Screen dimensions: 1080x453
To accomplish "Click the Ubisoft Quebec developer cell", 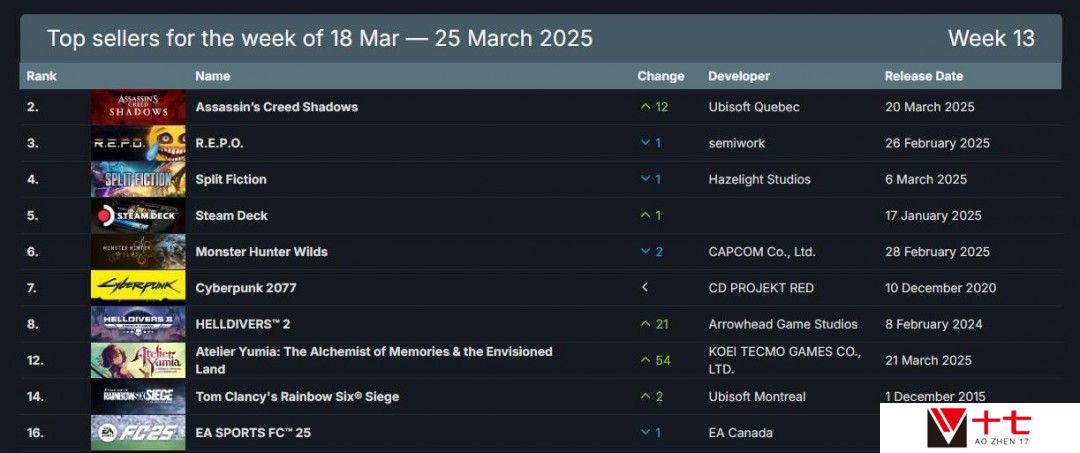I will pyautogui.click(x=754, y=107).
